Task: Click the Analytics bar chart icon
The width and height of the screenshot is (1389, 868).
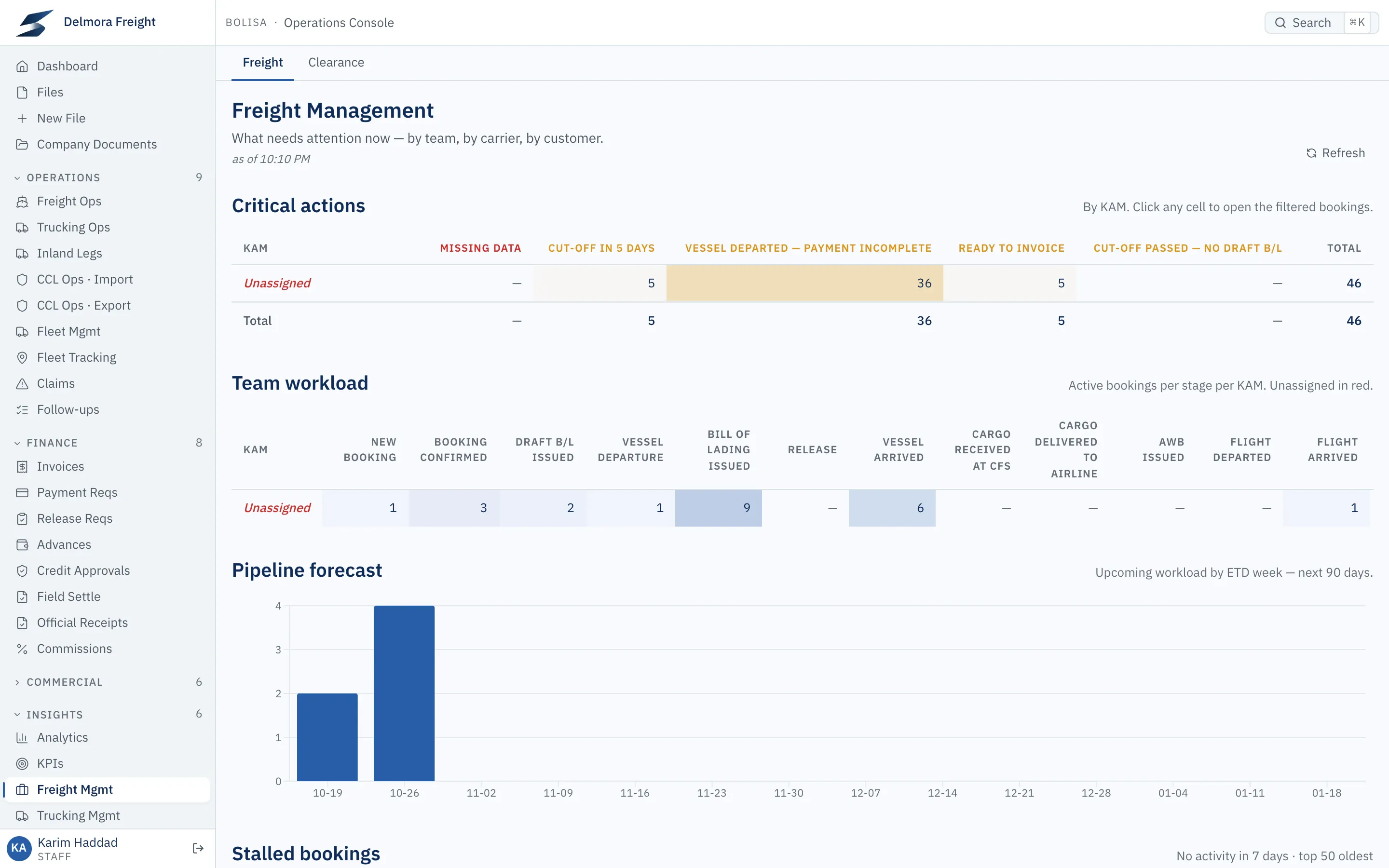Action: click(x=22, y=738)
